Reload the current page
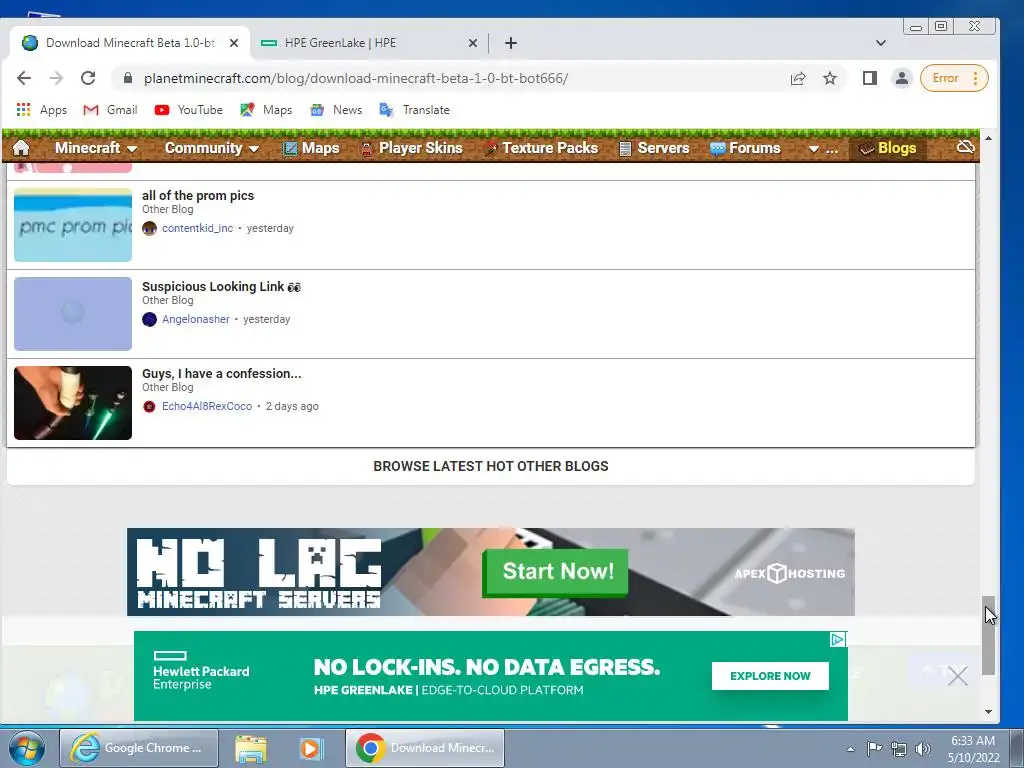This screenshot has width=1024, height=768. 88,78
